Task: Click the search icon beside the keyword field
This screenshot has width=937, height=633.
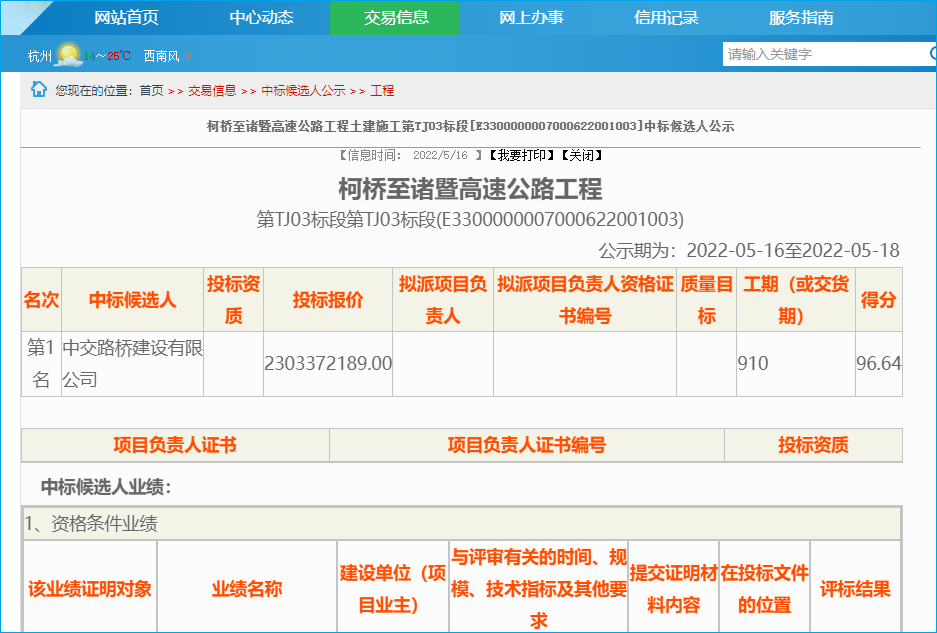Action: (931, 54)
